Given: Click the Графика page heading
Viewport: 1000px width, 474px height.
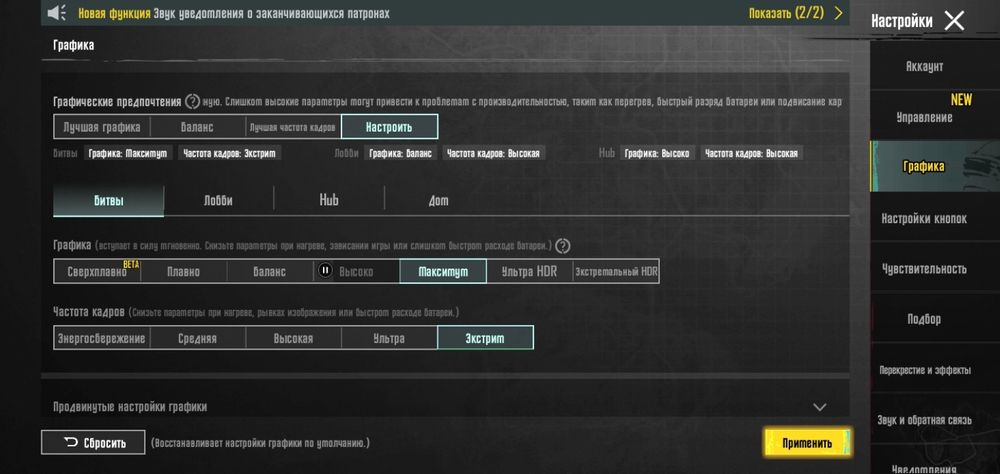Looking at the screenshot, I should click(73, 45).
